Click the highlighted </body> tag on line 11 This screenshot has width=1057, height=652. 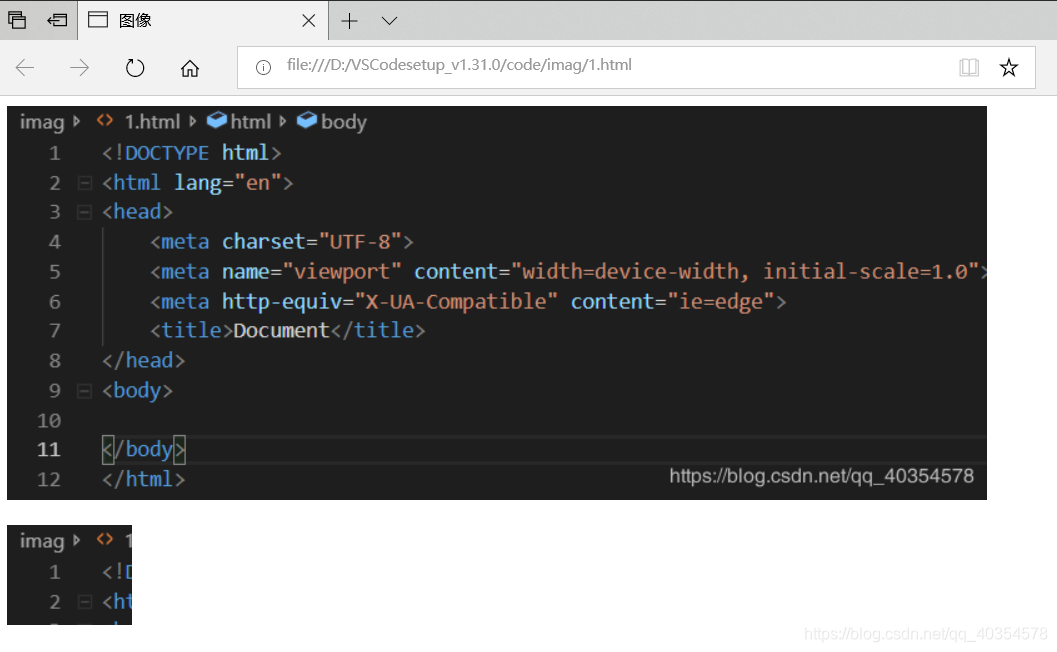(x=144, y=450)
